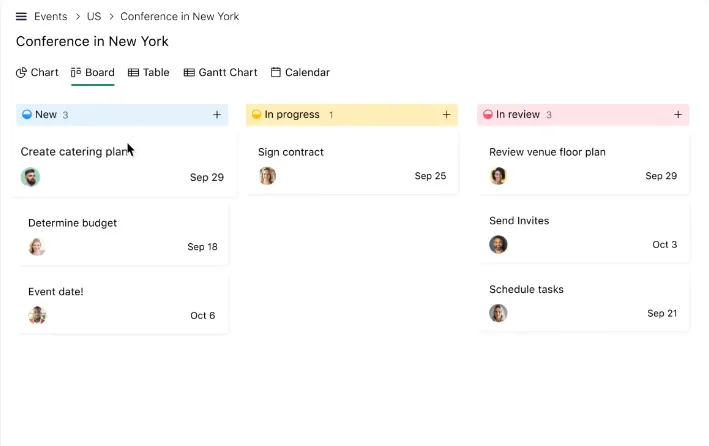The width and height of the screenshot is (709, 446).
Task: Open assignee avatar on Send Invites card
Action: [x=498, y=245]
